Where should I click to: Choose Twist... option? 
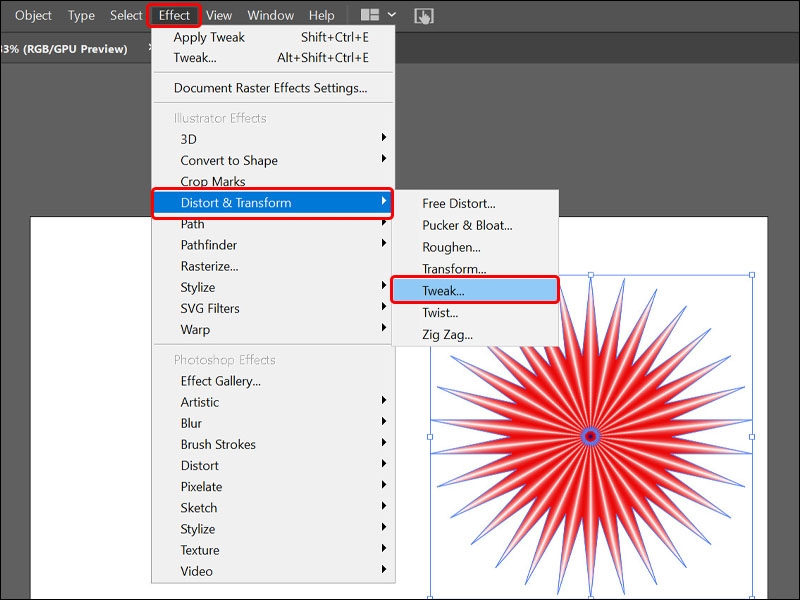pos(475,313)
